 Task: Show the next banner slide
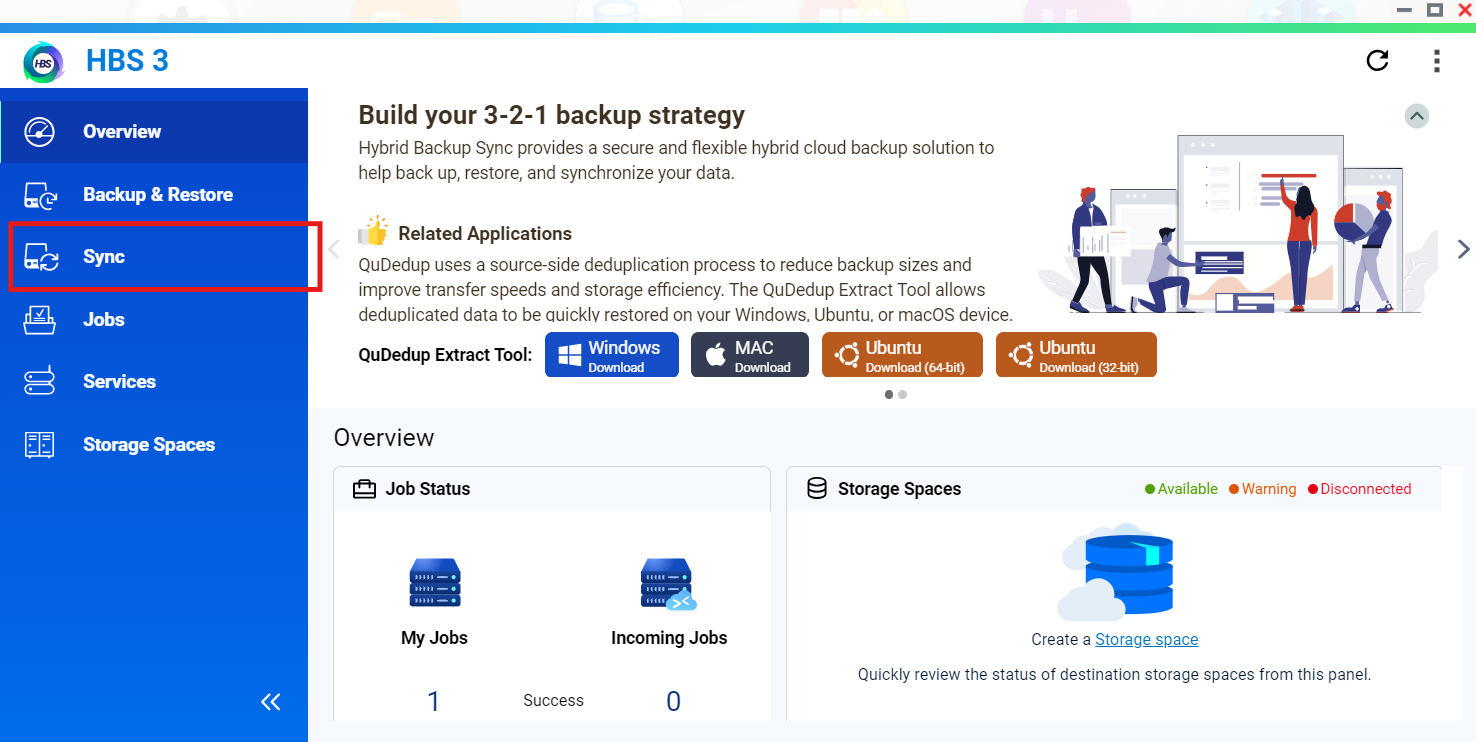coord(1463,249)
